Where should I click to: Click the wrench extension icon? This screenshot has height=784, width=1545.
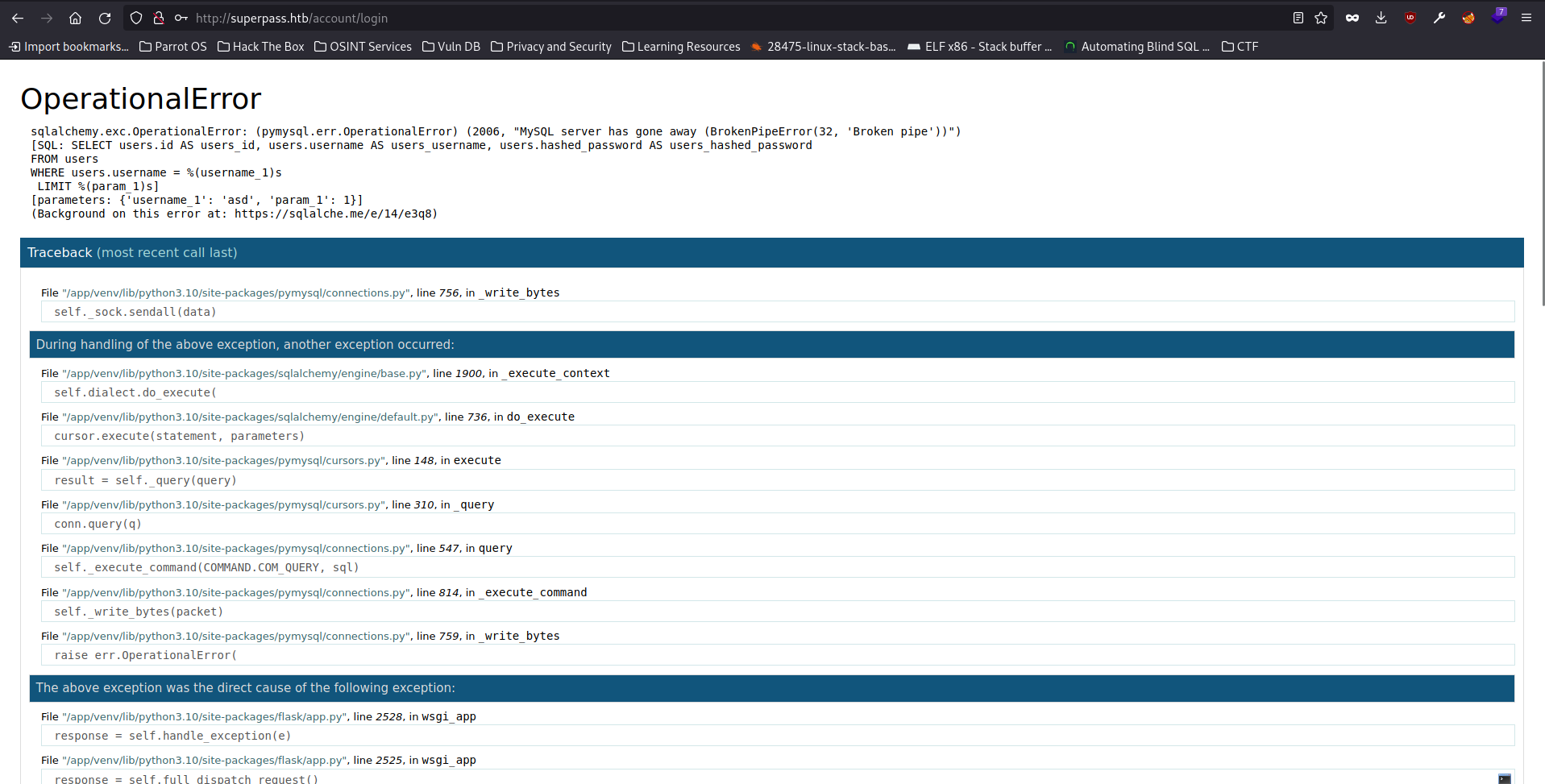pos(1439,18)
